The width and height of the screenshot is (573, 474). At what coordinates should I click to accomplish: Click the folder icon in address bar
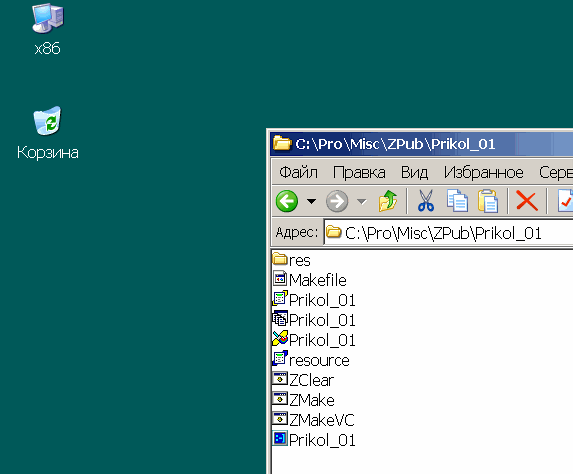[333, 232]
